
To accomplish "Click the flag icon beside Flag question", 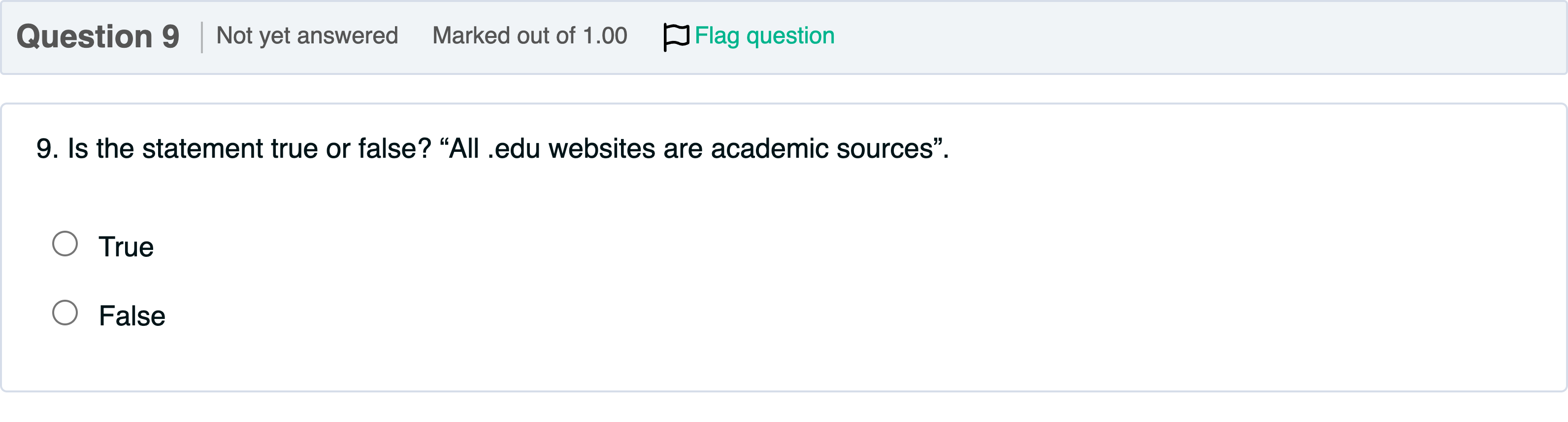I will click(x=676, y=36).
